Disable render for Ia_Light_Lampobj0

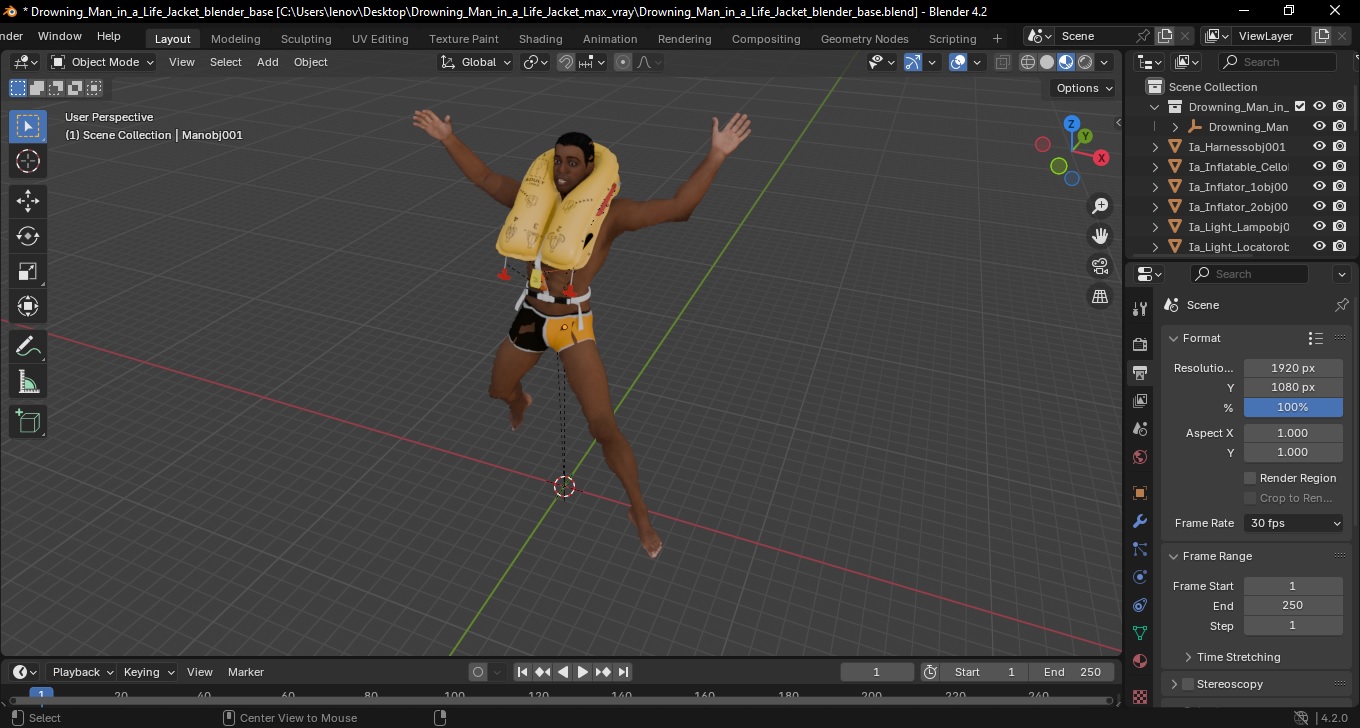click(x=1340, y=227)
